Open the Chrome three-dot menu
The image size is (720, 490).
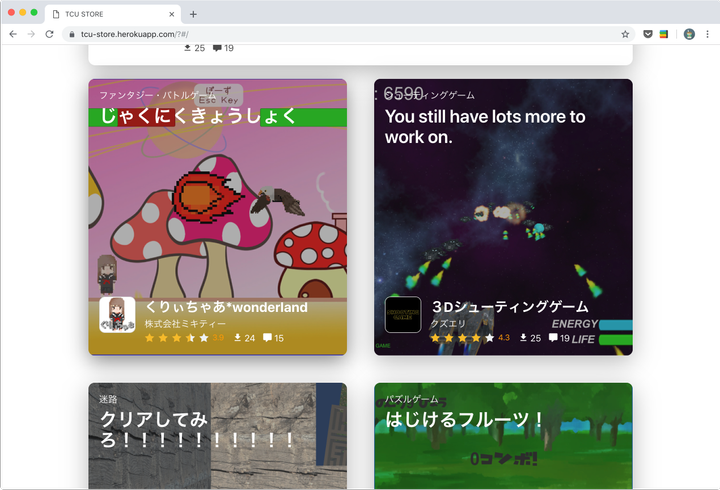pyautogui.click(x=707, y=34)
